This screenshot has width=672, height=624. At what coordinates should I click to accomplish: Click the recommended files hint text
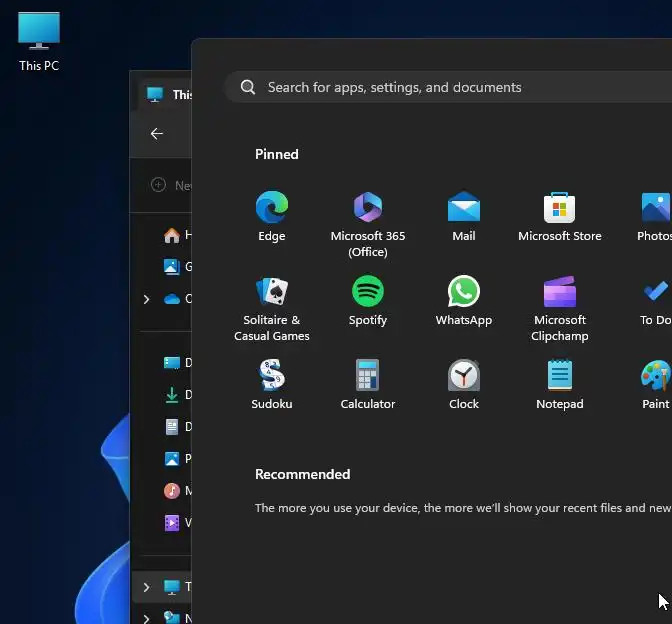pyautogui.click(x=463, y=508)
